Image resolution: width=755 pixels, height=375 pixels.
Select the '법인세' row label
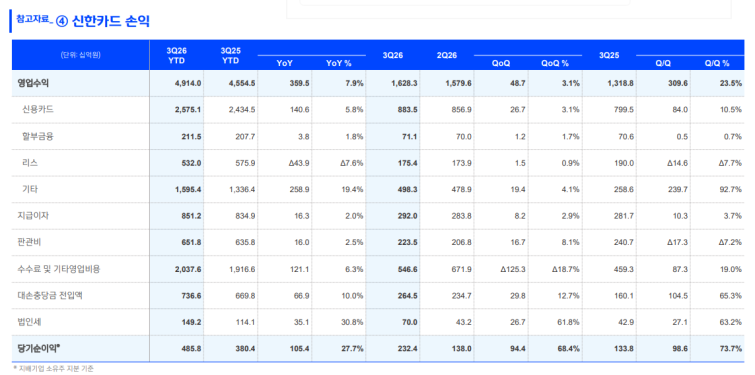click(29, 322)
